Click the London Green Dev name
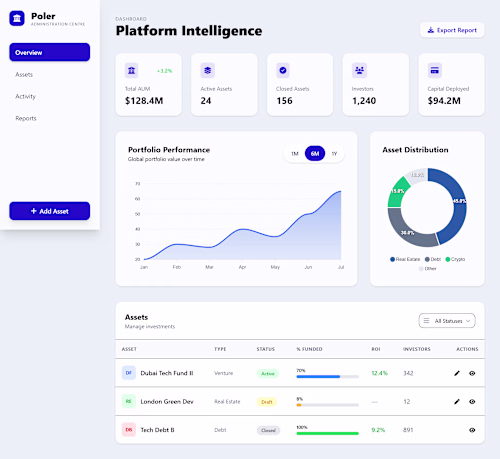The image size is (500, 459). pos(167,401)
